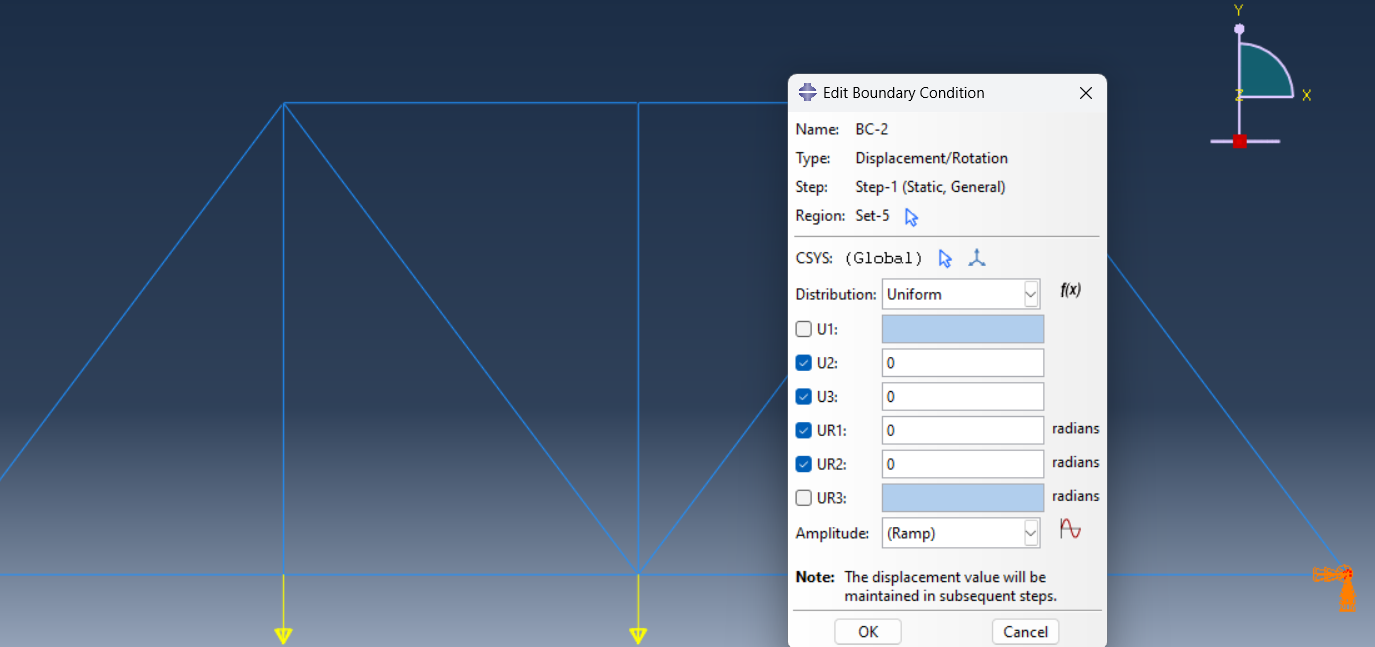Click the disabled UR3 value field
1375x647 pixels.
pyautogui.click(x=963, y=498)
